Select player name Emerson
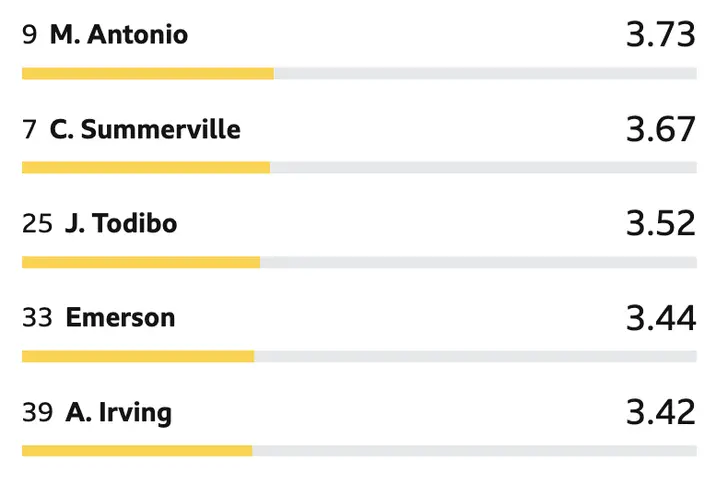 pos(120,318)
